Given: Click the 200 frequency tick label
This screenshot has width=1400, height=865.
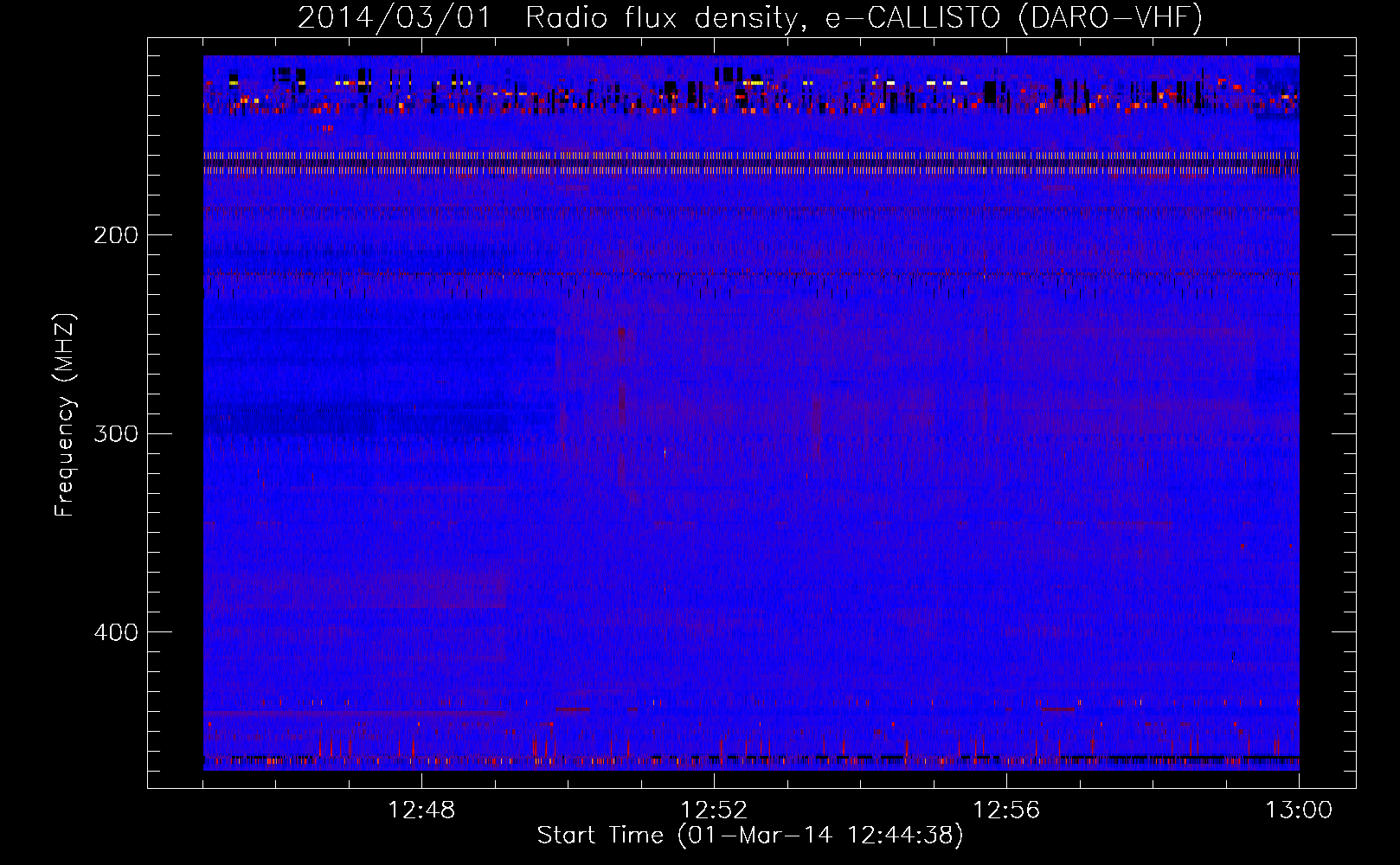Looking at the screenshot, I should point(116,235).
